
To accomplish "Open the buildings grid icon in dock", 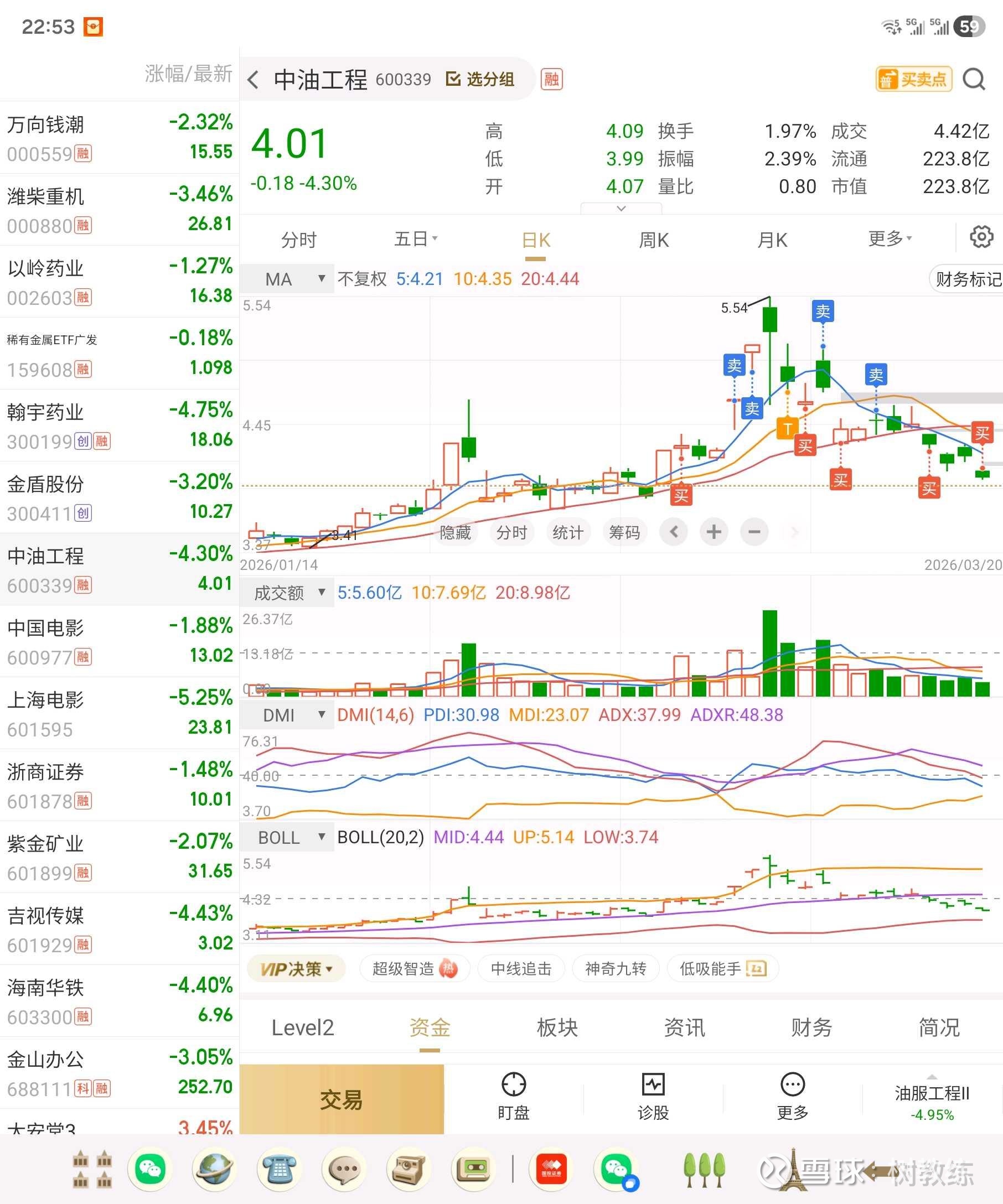I will point(92,1169).
